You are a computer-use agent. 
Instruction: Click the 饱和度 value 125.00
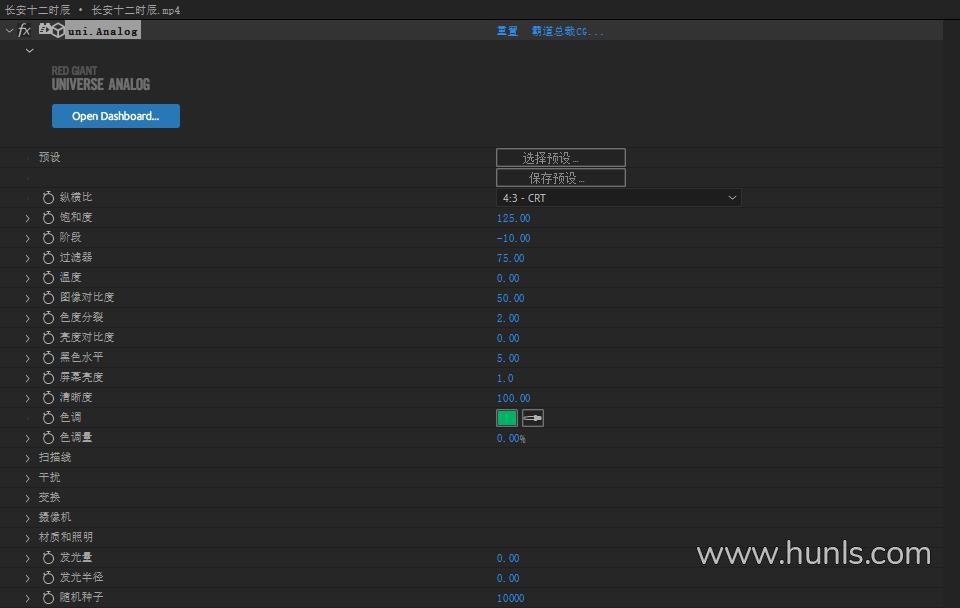pyautogui.click(x=514, y=218)
